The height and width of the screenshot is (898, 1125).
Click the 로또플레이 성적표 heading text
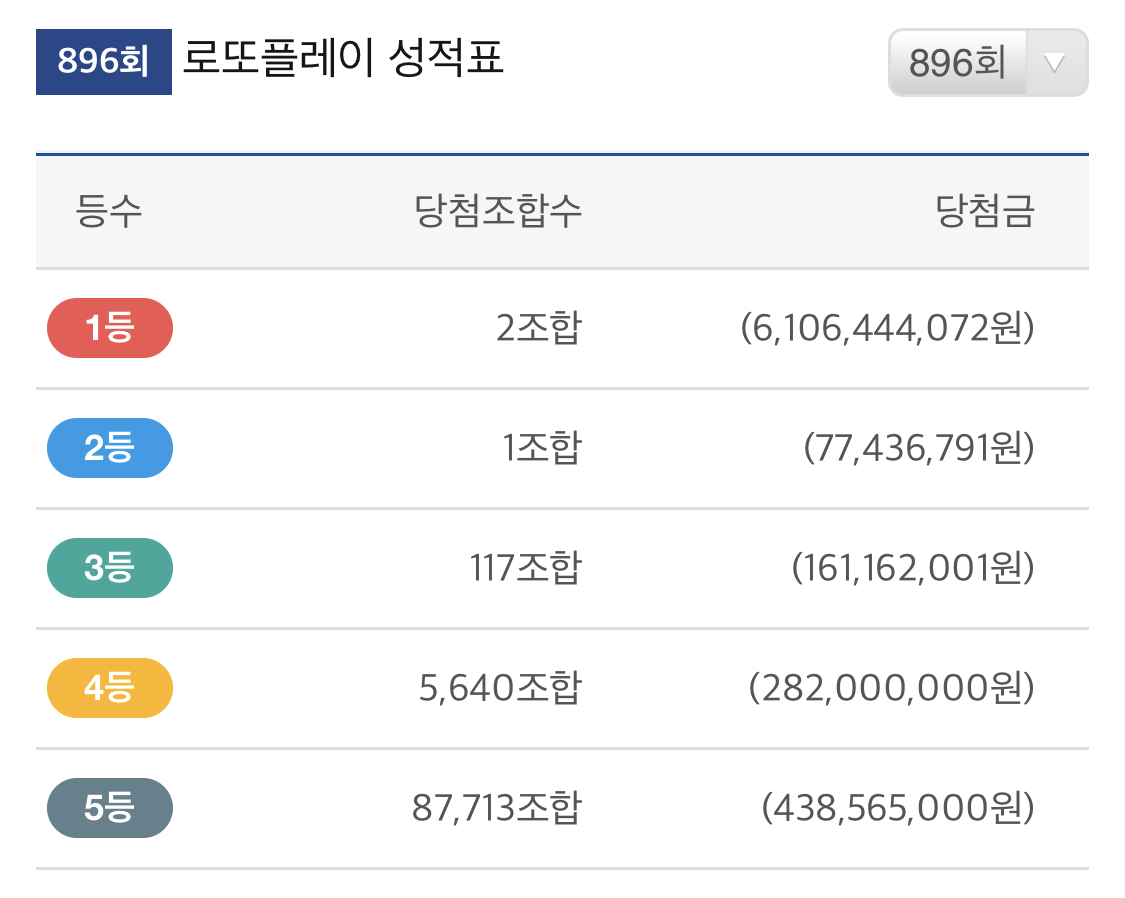(343, 59)
